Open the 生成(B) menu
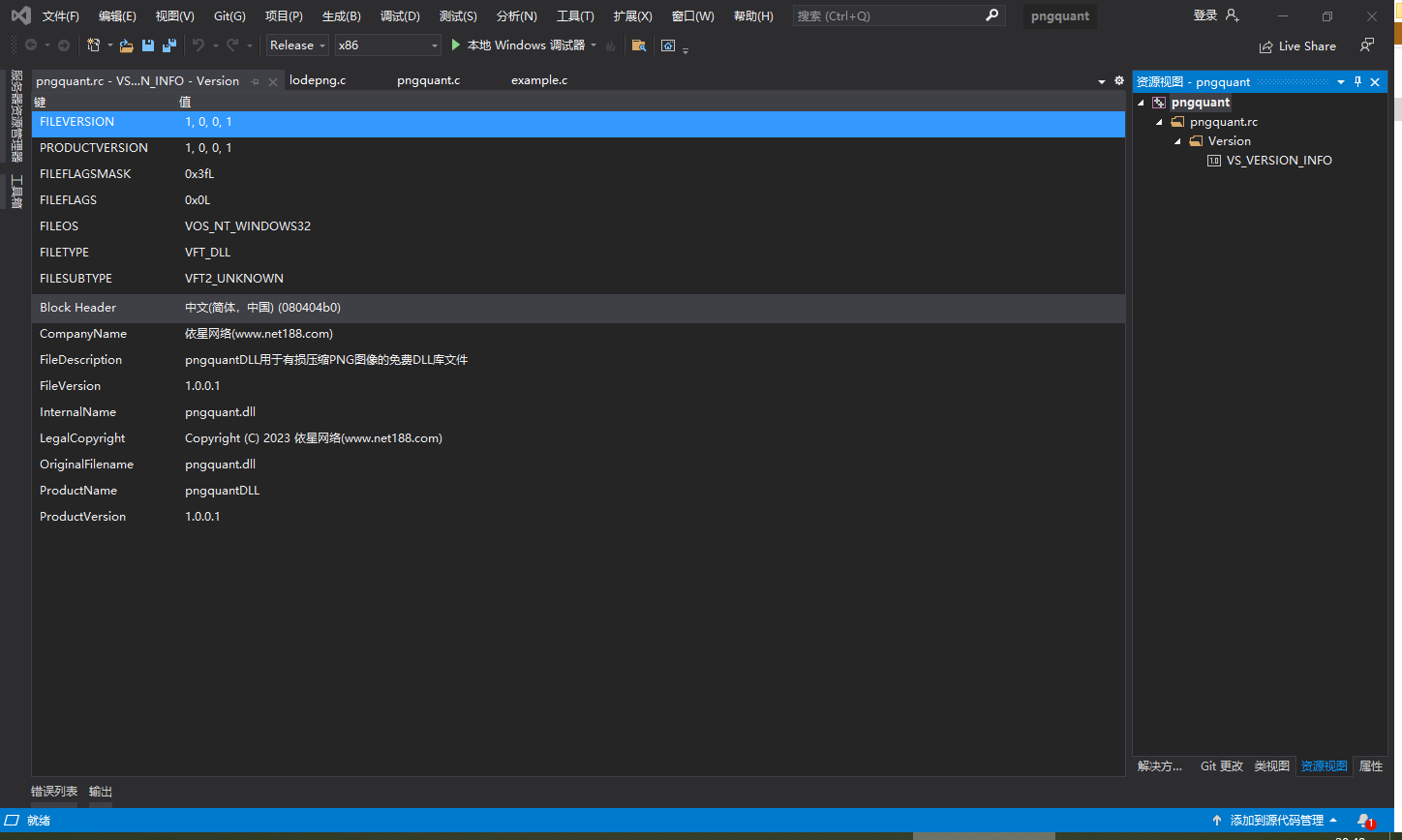 pyautogui.click(x=341, y=16)
